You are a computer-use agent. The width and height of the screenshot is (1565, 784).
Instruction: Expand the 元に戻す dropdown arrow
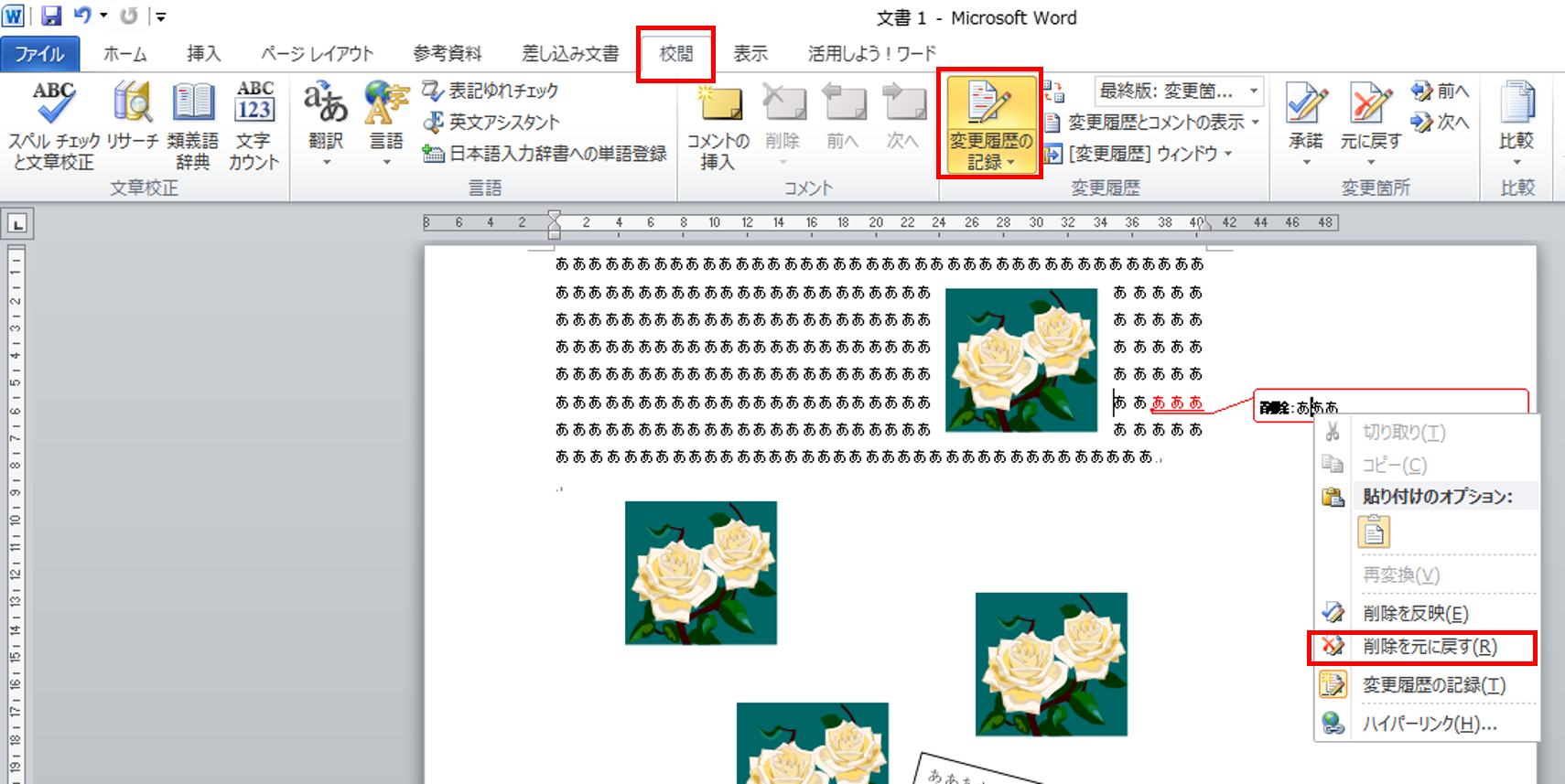[x=1370, y=163]
